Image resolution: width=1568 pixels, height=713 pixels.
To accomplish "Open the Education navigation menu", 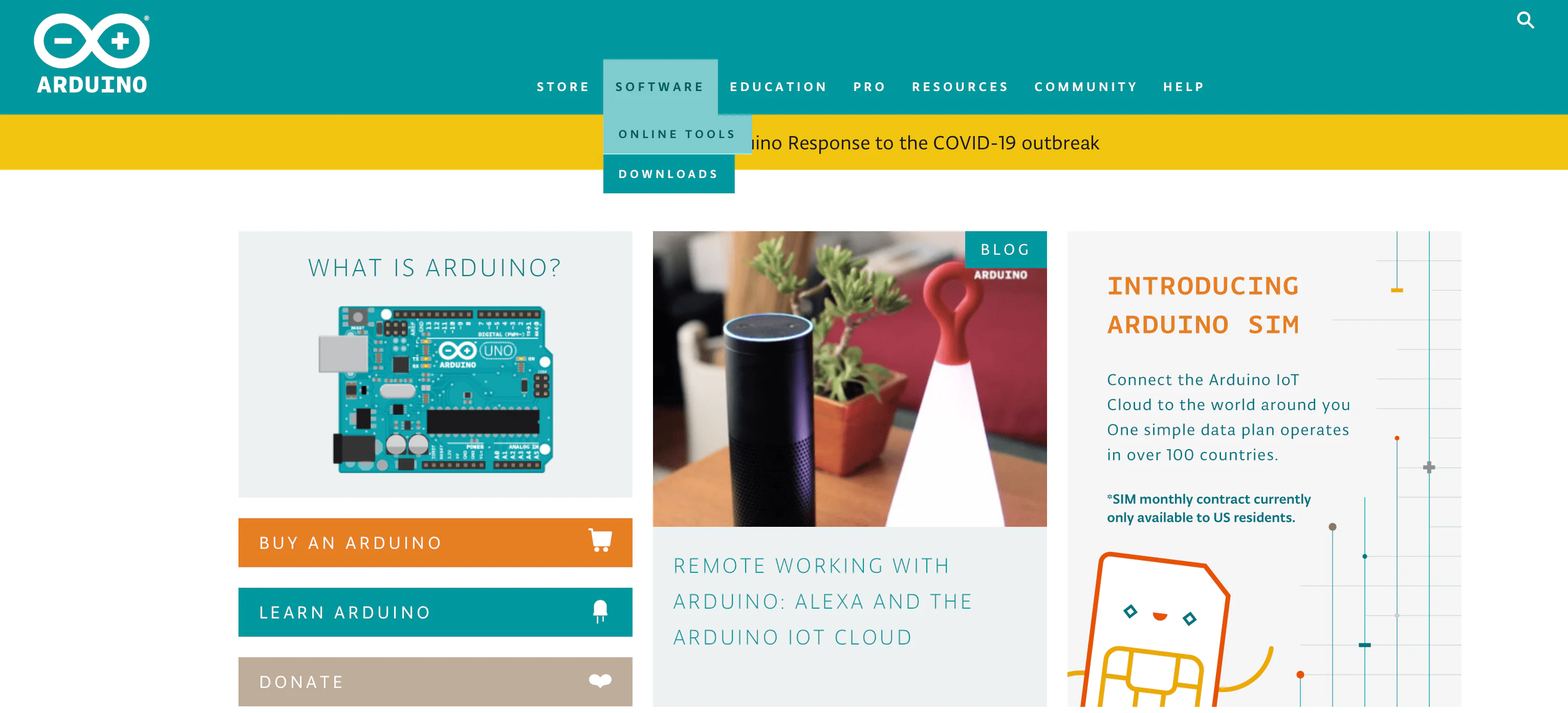I will (x=778, y=87).
